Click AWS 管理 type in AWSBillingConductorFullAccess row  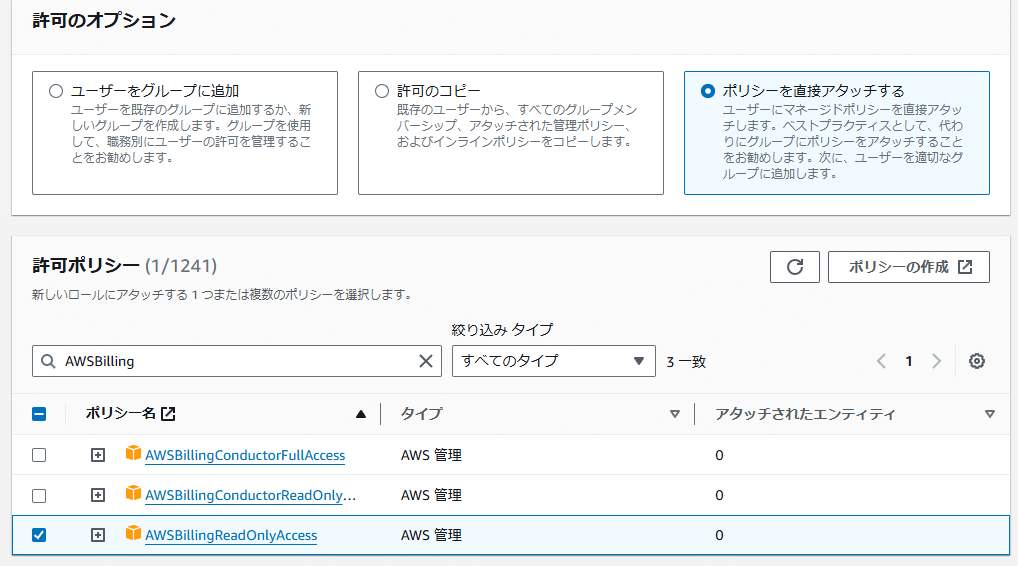pos(431,455)
